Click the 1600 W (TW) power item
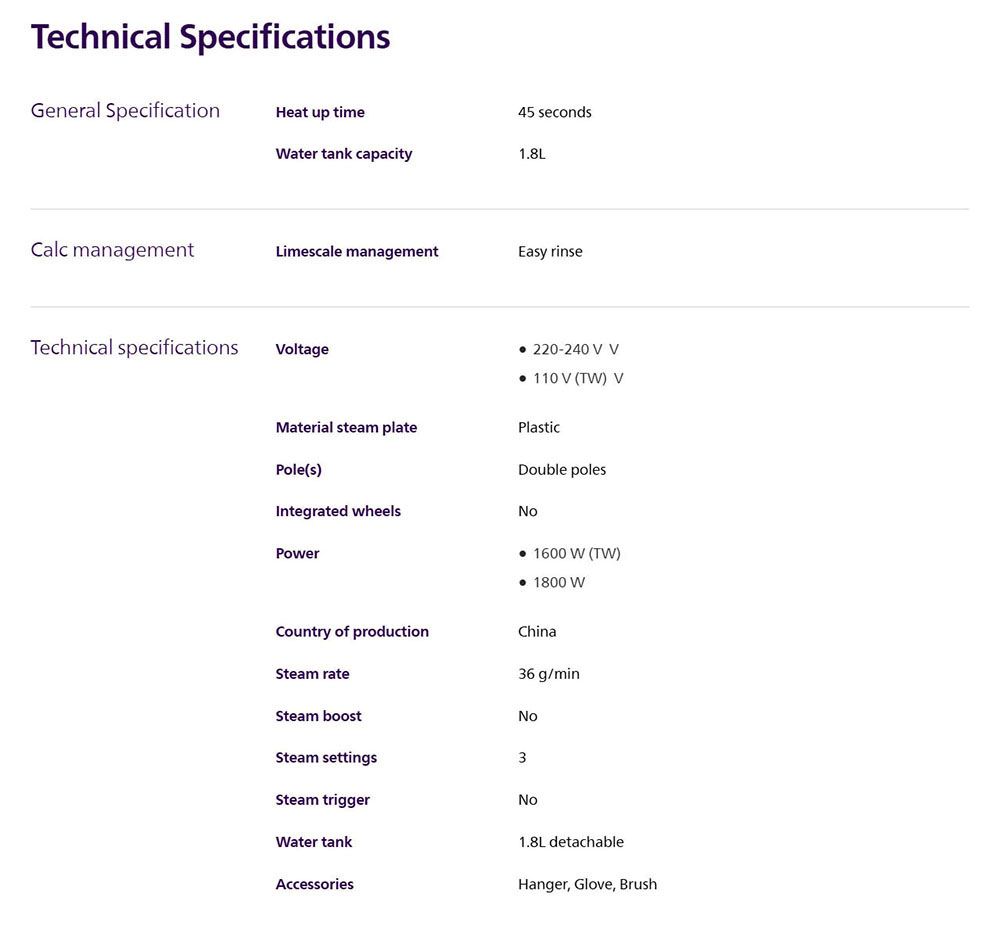The width and height of the screenshot is (995, 926). click(x=576, y=554)
